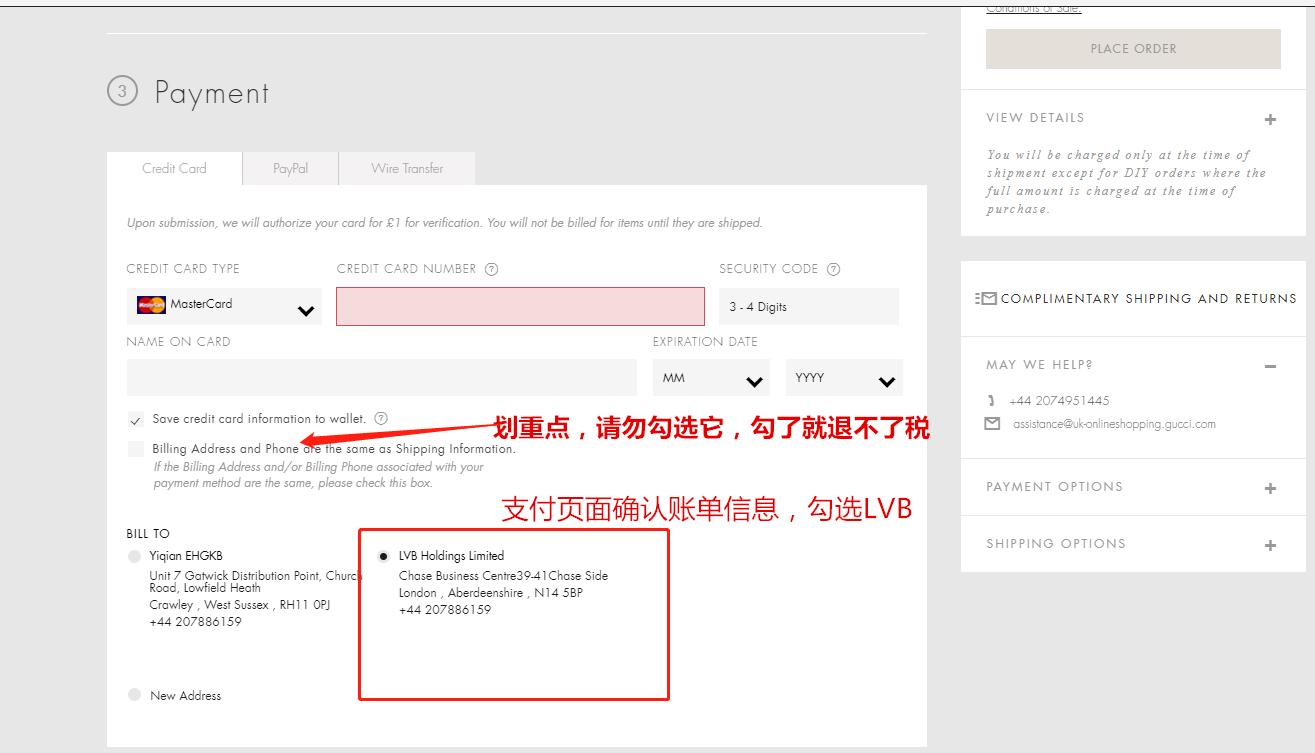Select the LVB Holdings Limited billing address
Viewport: 1315px width, 753px height.
point(385,555)
